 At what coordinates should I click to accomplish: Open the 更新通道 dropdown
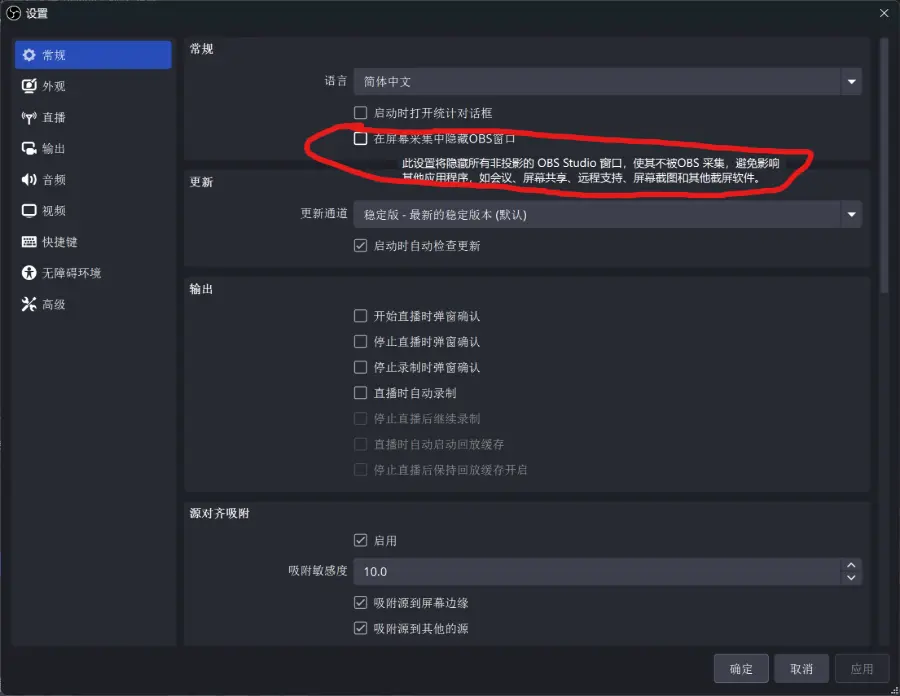[607, 215]
